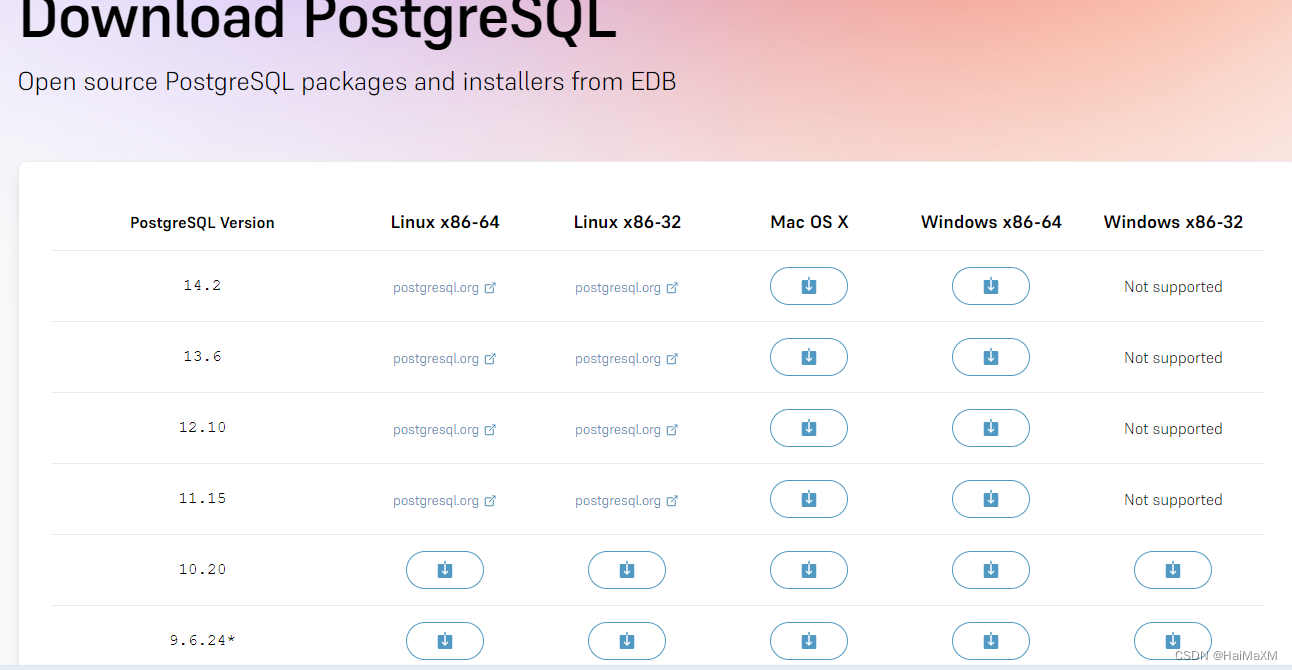1292x670 pixels.
Task: Download PostgreSQL 10.20 for Linux x86-32
Action: (x=626, y=570)
